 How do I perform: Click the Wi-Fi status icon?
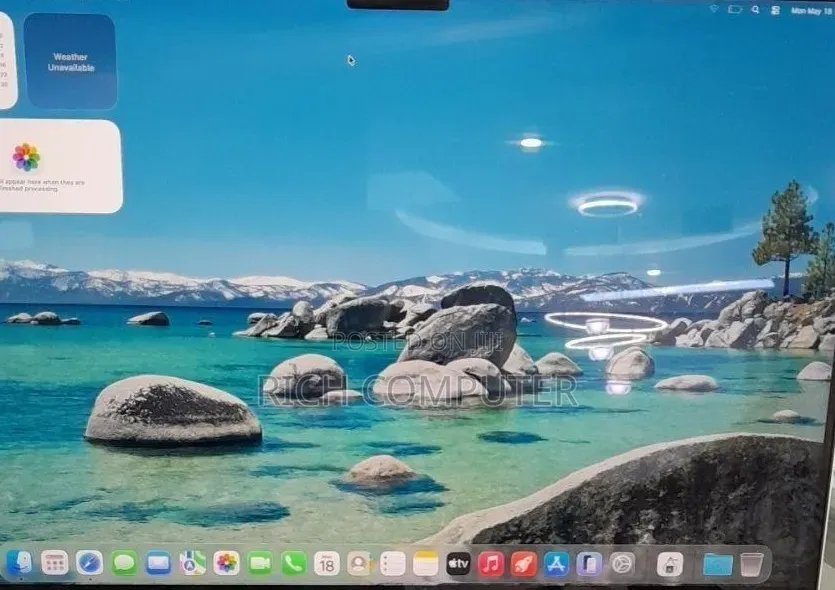point(714,9)
